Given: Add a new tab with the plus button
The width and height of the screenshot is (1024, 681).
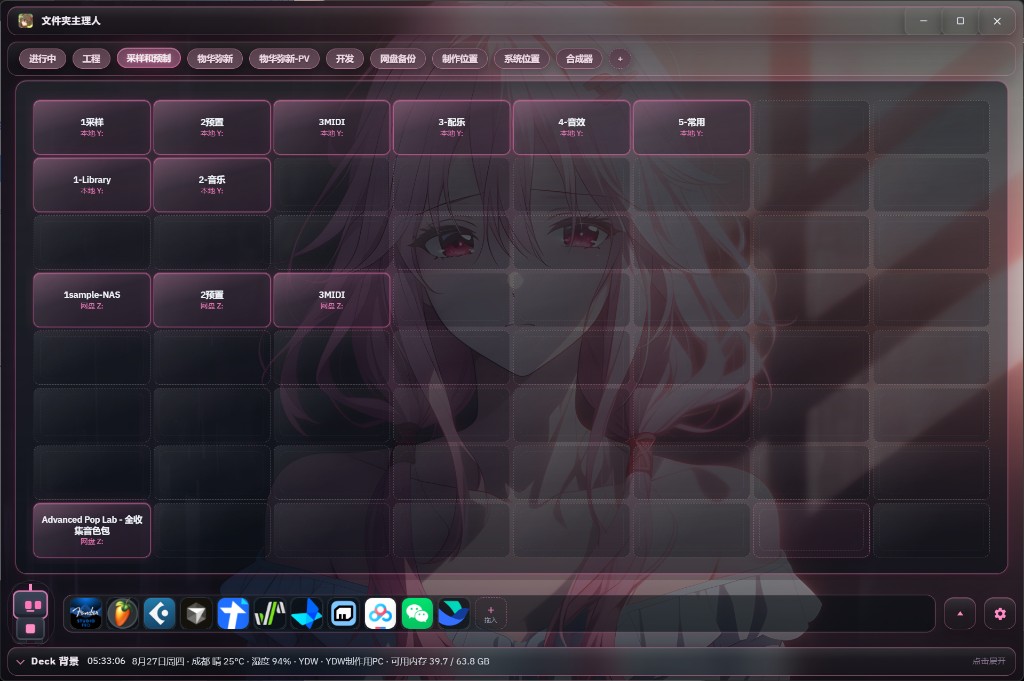Looking at the screenshot, I should click(620, 59).
